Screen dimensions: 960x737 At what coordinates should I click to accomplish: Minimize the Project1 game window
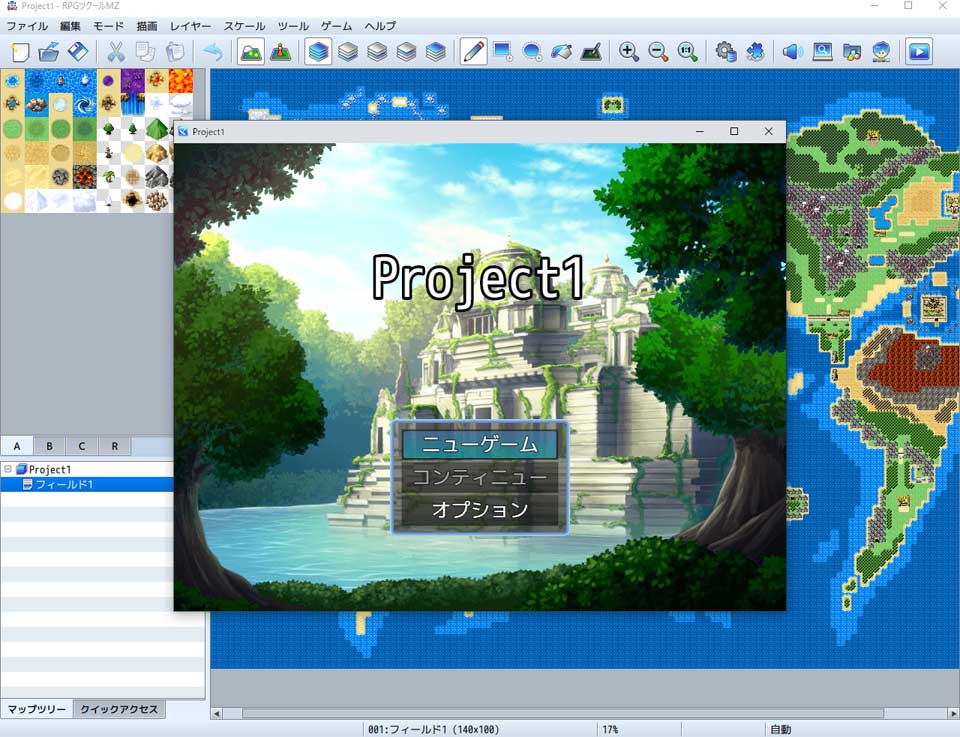pos(700,131)
